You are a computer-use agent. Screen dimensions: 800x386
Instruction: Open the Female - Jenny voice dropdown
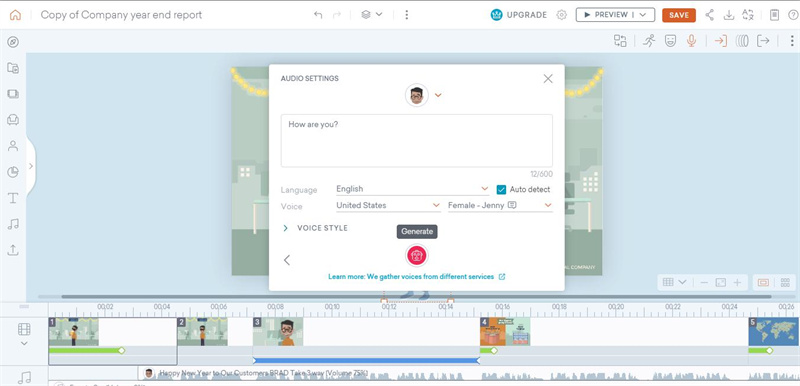tap(500, 205)
